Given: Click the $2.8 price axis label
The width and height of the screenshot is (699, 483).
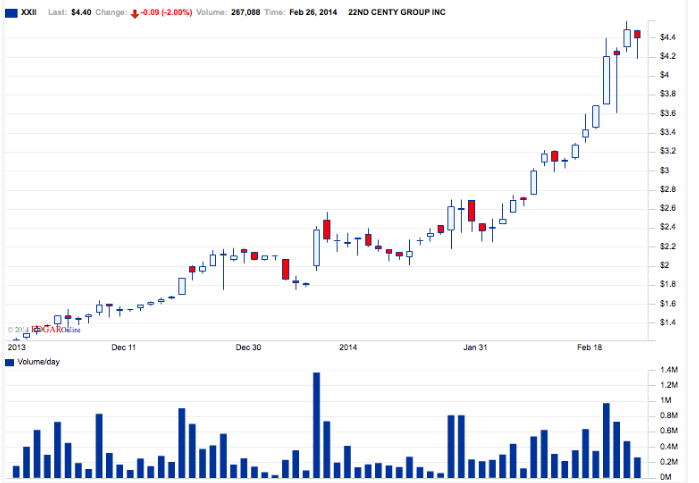Looking at the screenshot, I should [667, 190].
